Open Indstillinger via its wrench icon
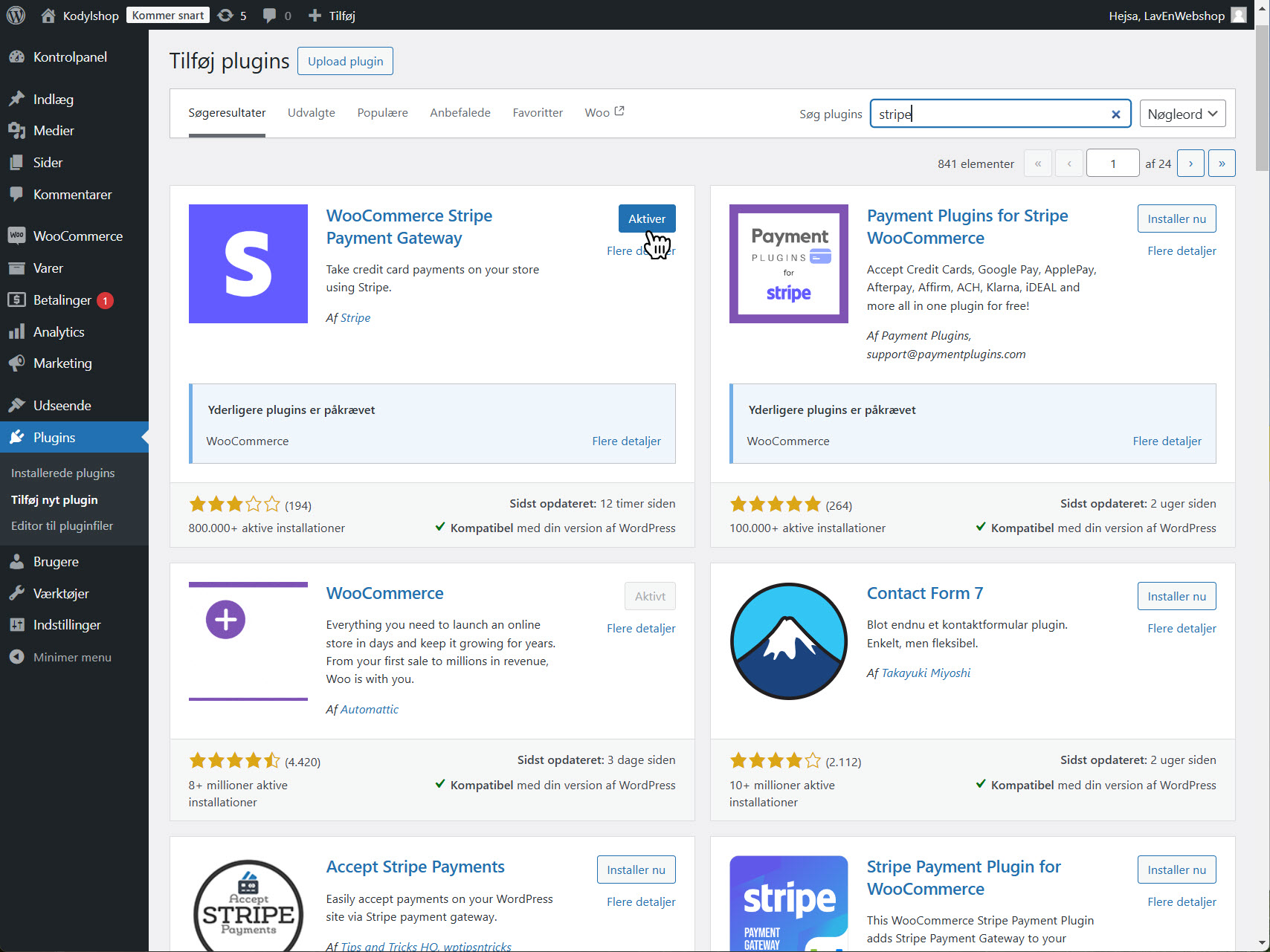Screen dimensions: 1270x952 click(x=16, y=624)
